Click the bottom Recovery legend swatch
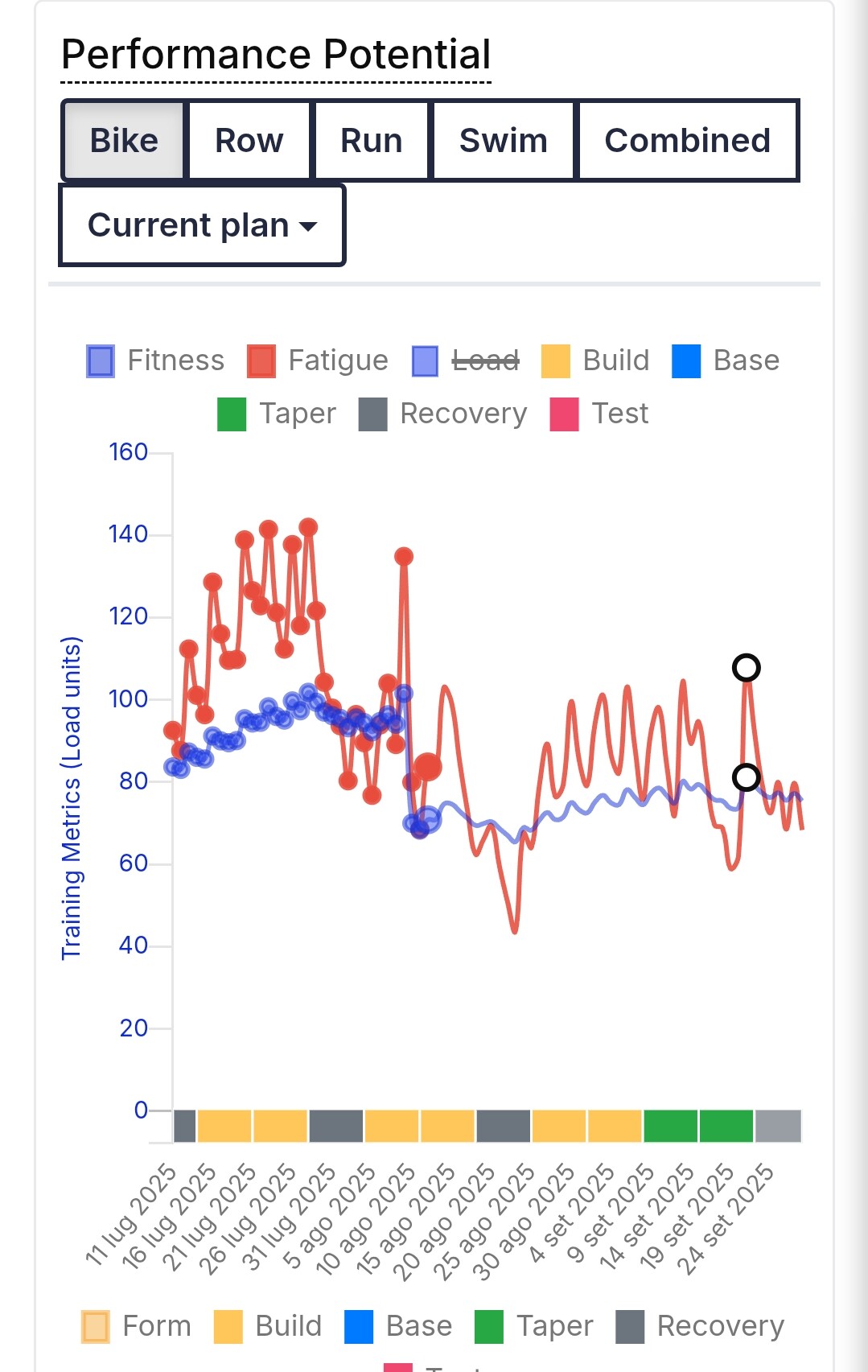The image size is (868, 1372). pos(630,1327)
